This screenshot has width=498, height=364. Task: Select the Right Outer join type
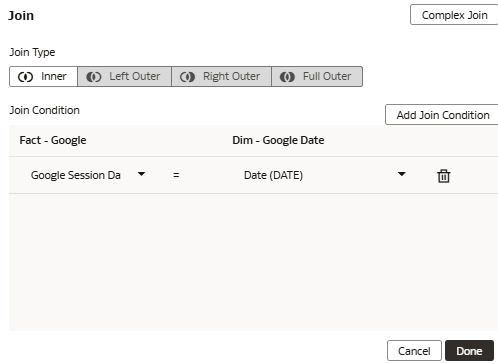(x=221, y=76)
